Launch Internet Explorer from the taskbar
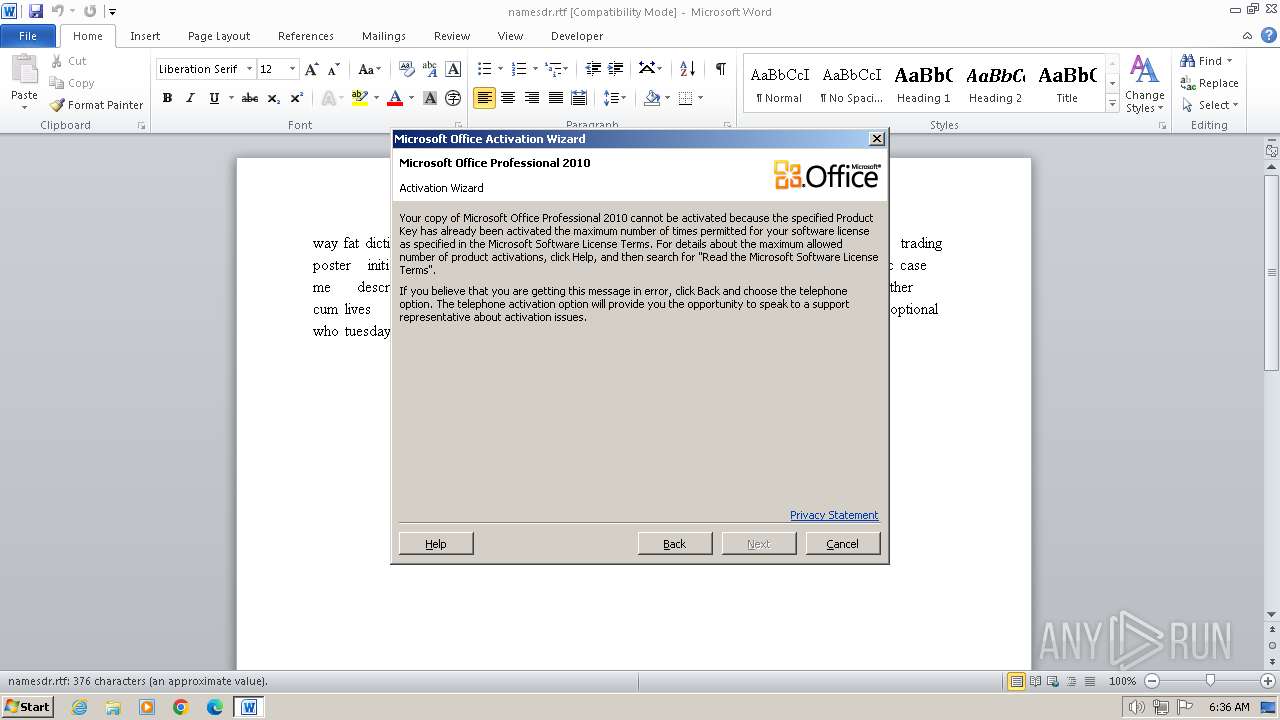This screenshot has width=1280, height=720. pos(79,707)
